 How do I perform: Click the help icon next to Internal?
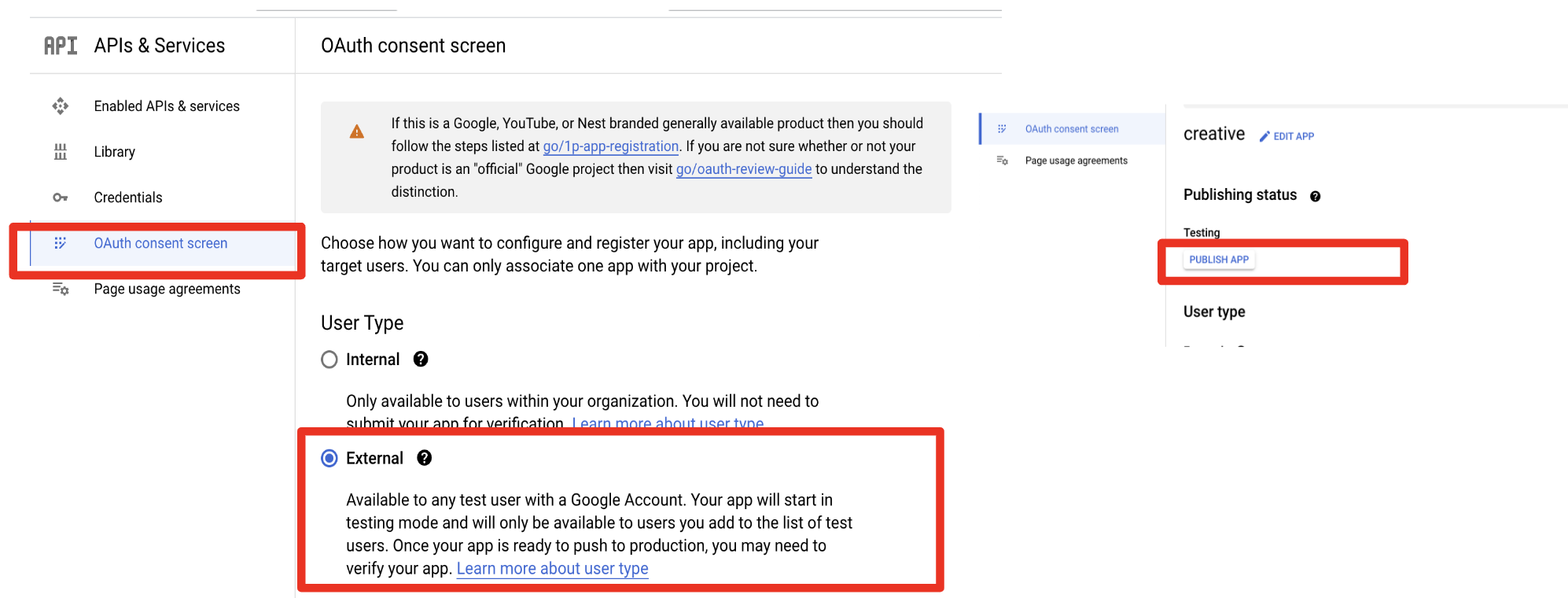pyautogui.click(x=421, y=360)
